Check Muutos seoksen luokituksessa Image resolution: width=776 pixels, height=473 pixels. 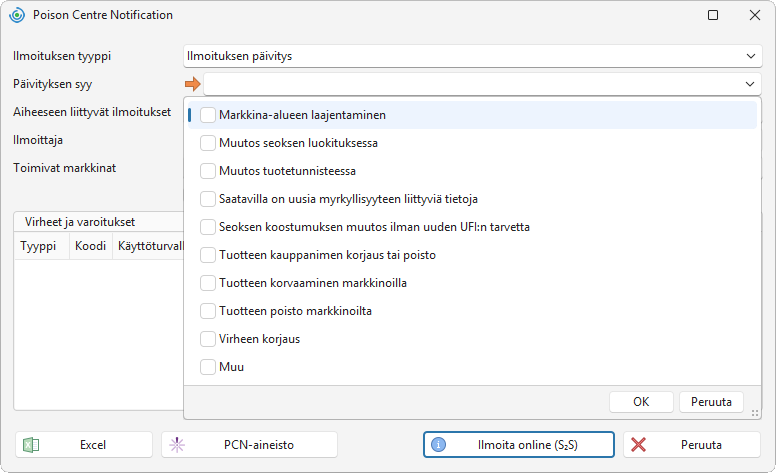(208, 143)
